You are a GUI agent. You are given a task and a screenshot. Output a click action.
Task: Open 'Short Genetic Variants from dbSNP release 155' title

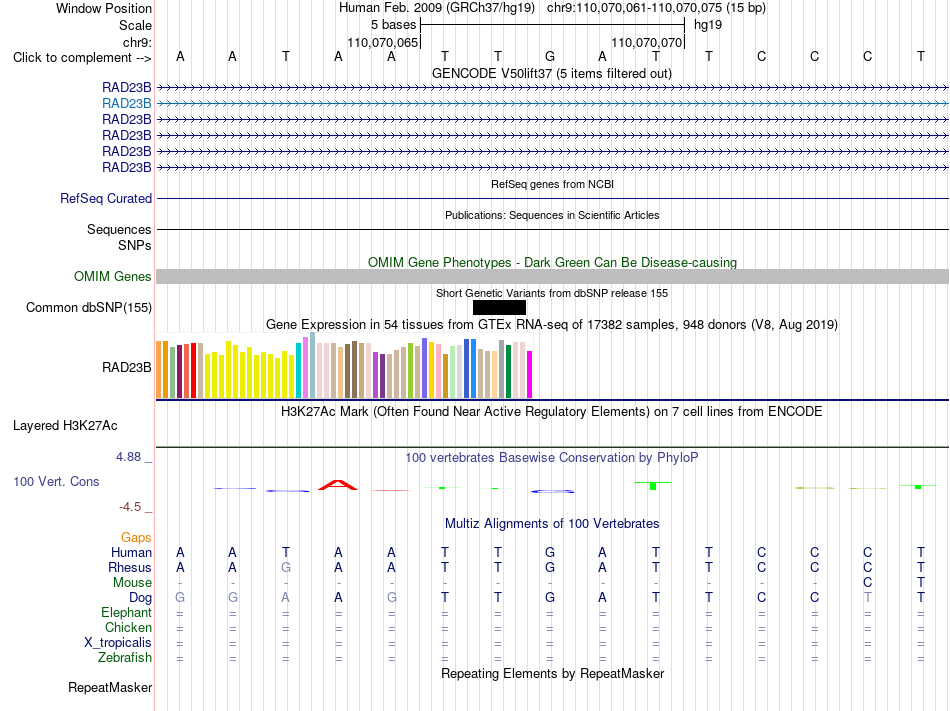click(552, 293)
